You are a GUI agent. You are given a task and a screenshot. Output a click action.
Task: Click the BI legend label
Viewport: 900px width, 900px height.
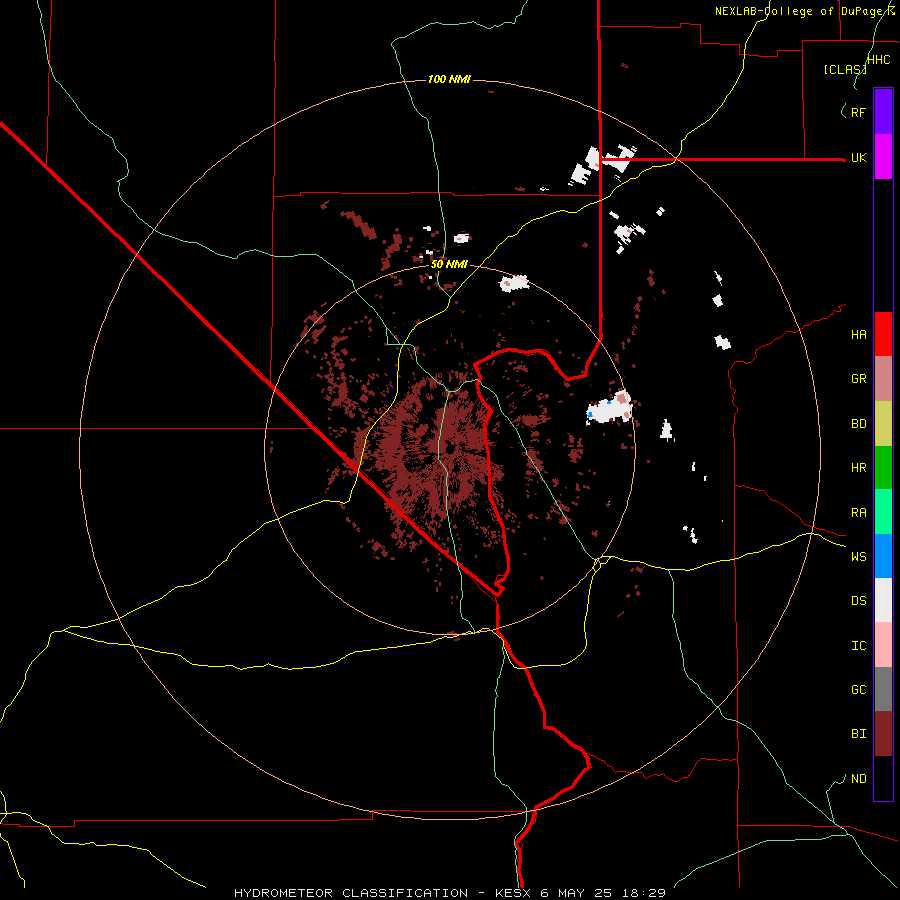[x=858, y=734]
